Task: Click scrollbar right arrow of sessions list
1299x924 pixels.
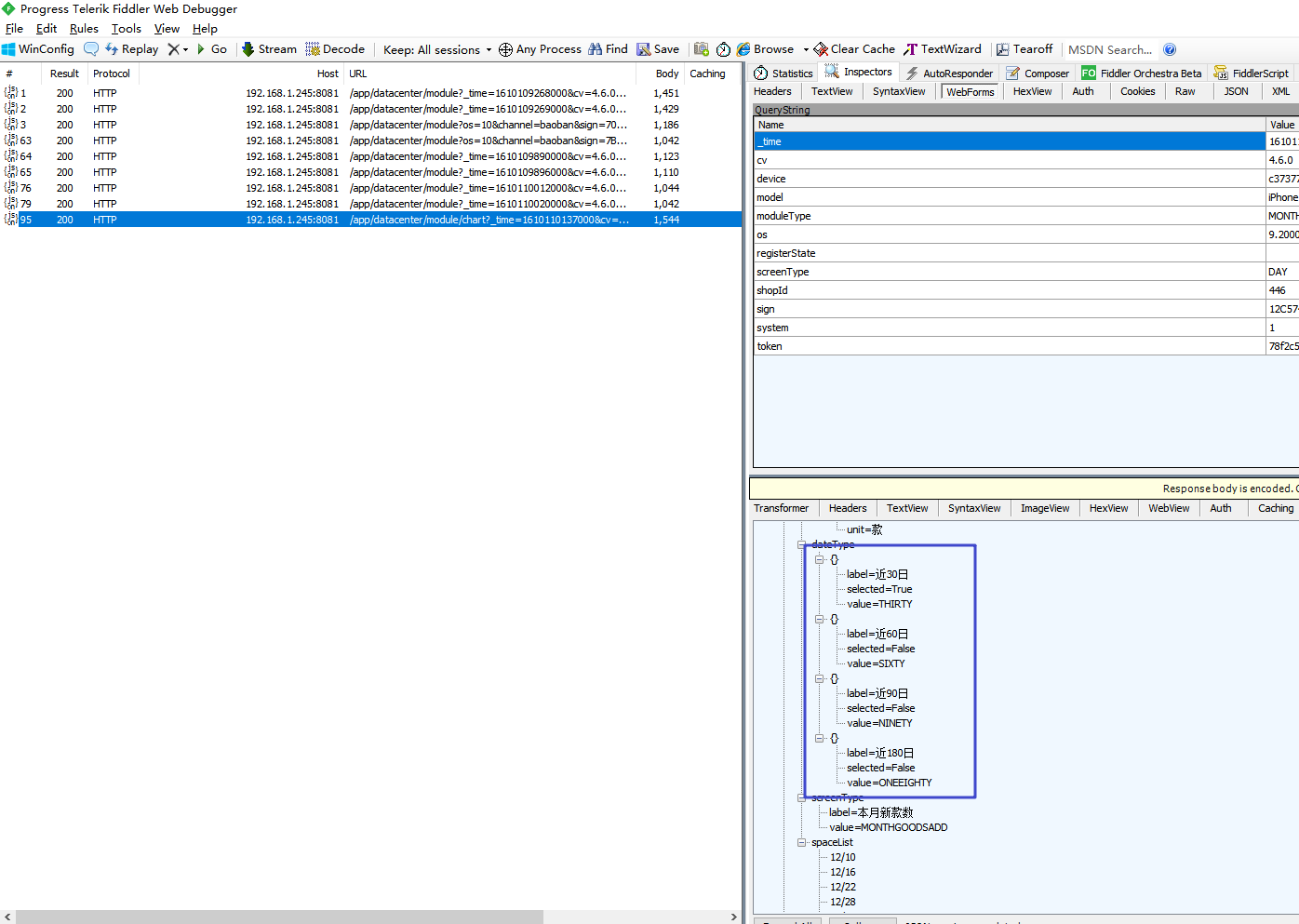Action: point(733,917)
